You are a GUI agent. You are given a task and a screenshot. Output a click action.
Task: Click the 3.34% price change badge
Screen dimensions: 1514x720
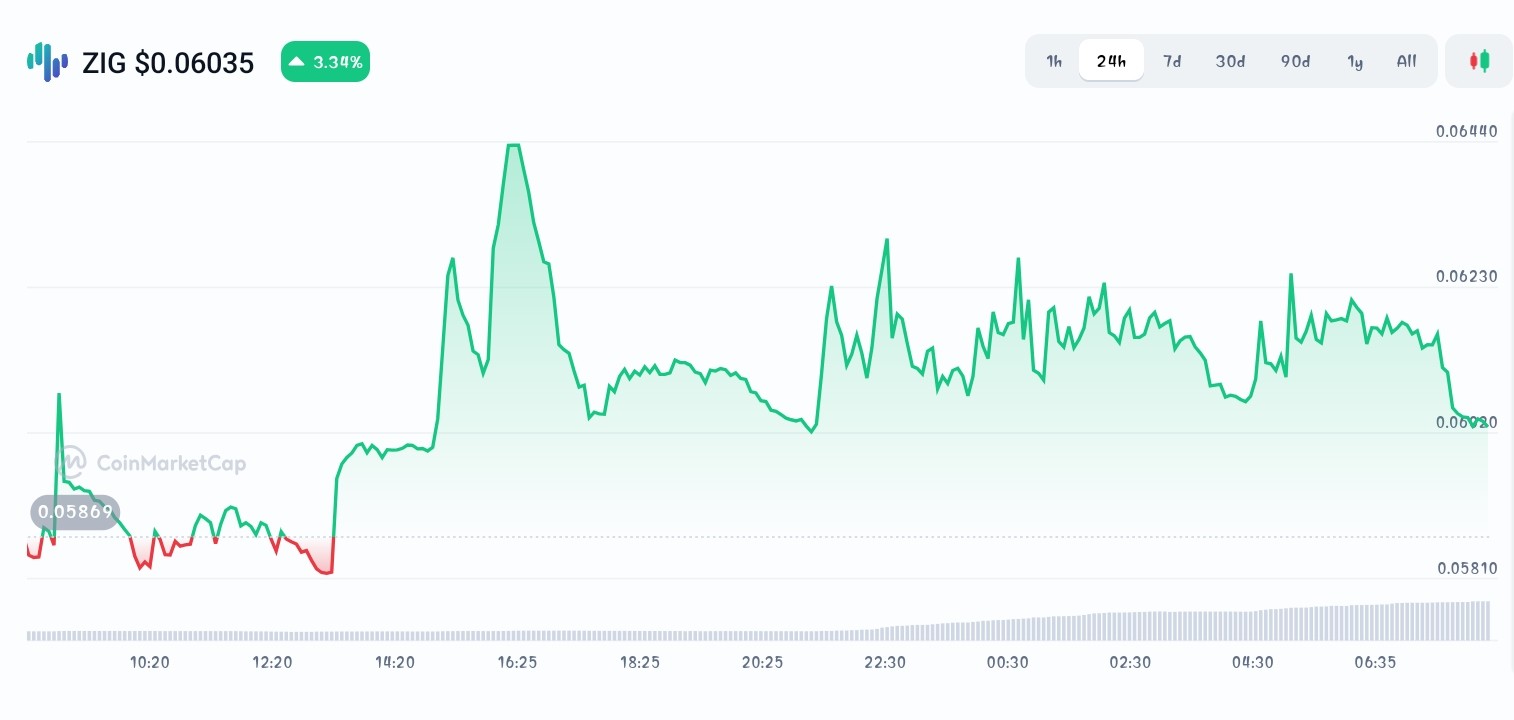coord(325,62)
